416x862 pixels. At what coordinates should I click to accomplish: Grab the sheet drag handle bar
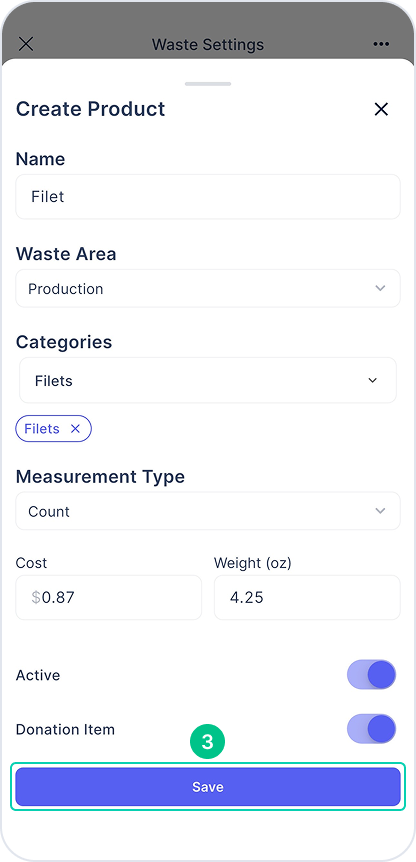pos(208,84)
